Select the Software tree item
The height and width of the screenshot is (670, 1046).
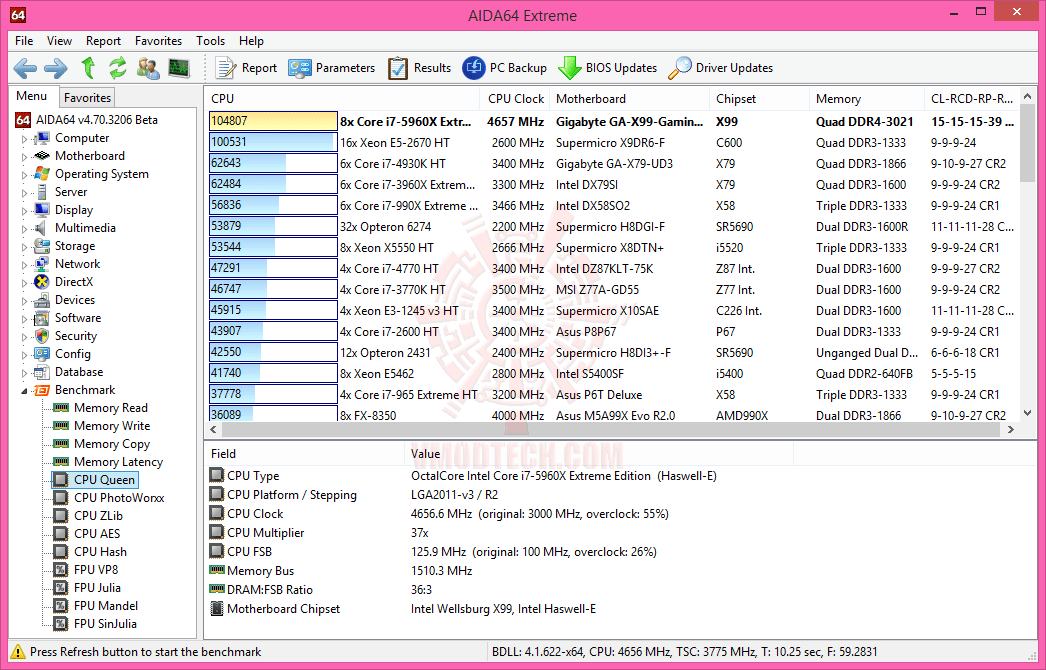78,318
